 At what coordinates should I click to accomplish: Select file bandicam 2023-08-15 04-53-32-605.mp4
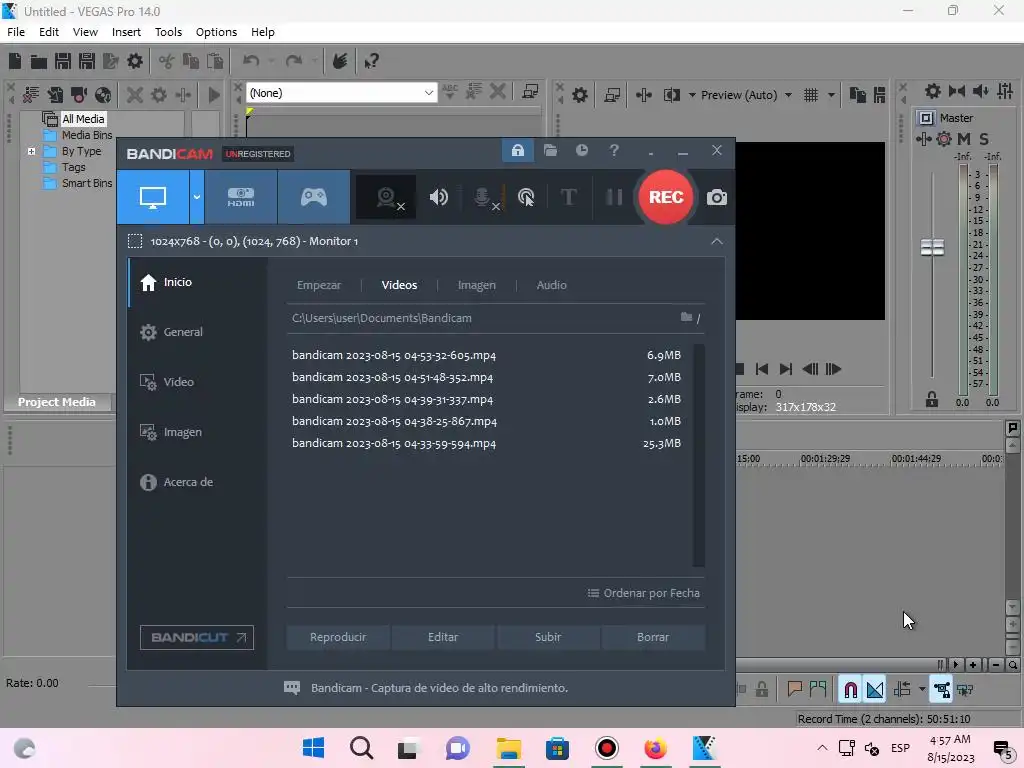[487, 355]
